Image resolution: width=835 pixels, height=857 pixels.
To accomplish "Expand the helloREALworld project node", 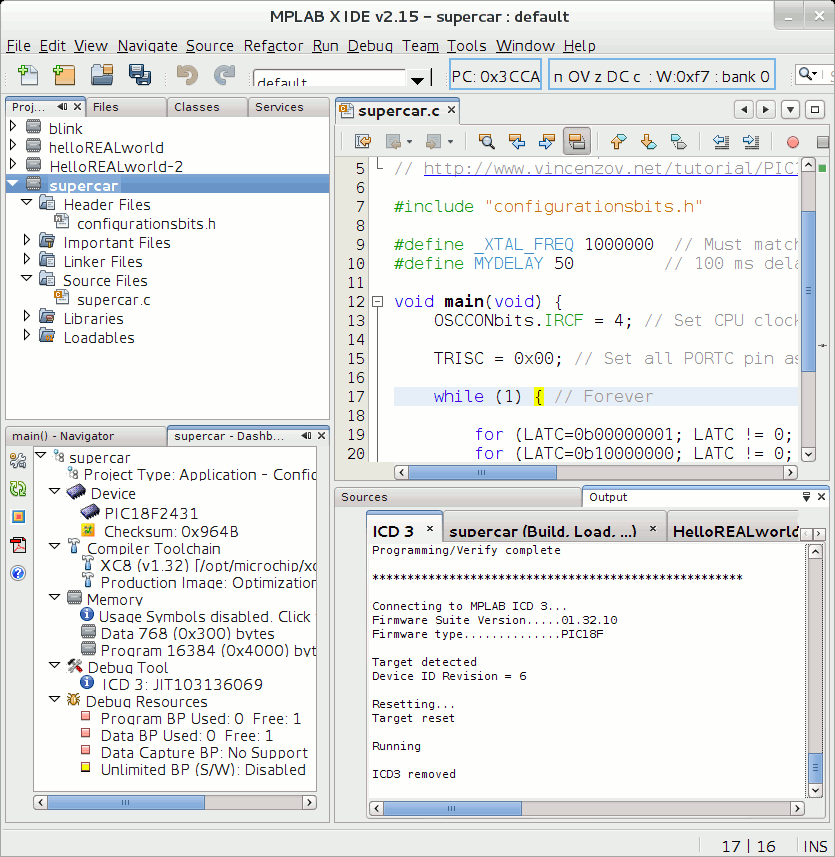I will tap(13, 145).
